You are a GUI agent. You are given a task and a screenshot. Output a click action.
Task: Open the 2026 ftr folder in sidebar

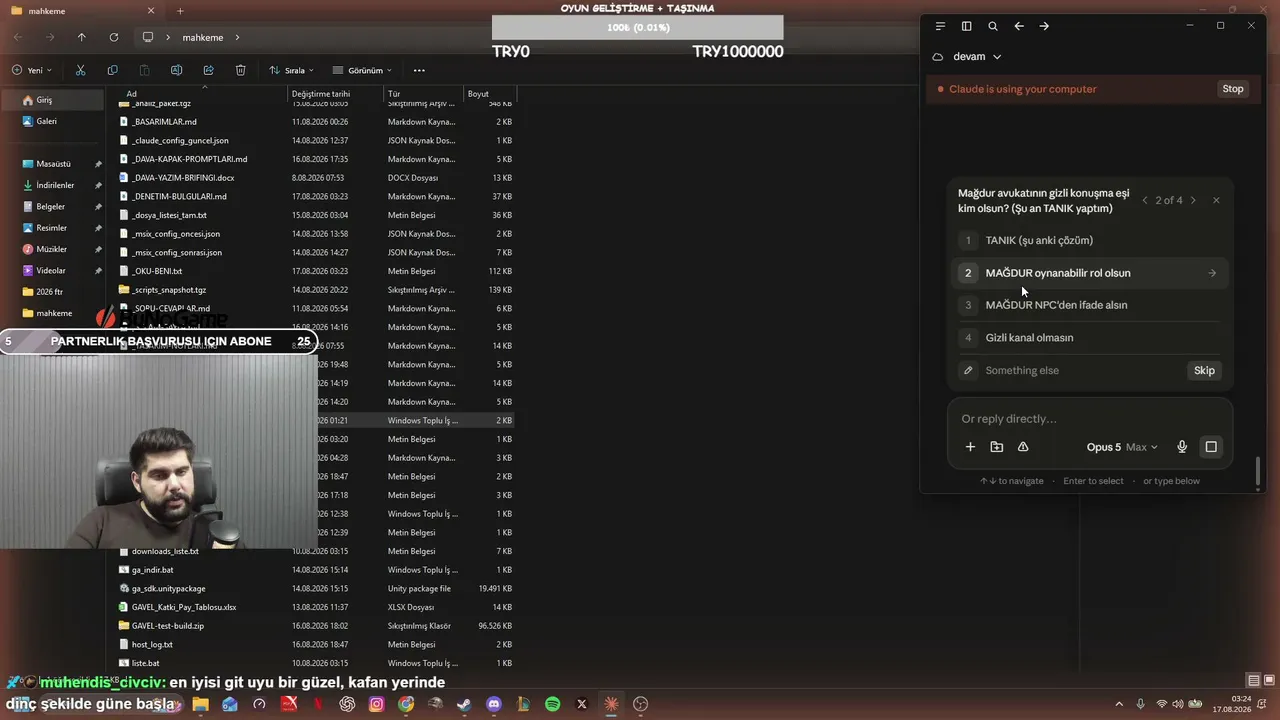coord(53,292)
